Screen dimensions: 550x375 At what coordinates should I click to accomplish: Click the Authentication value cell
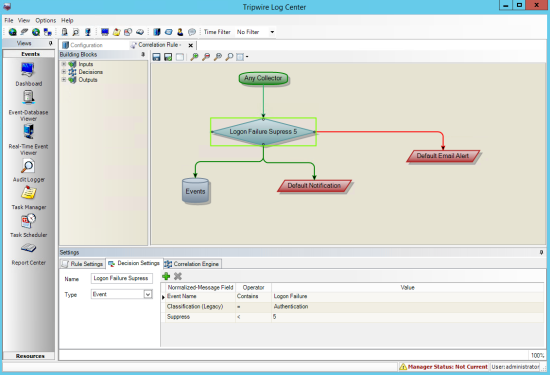click(x=408, y=307)
